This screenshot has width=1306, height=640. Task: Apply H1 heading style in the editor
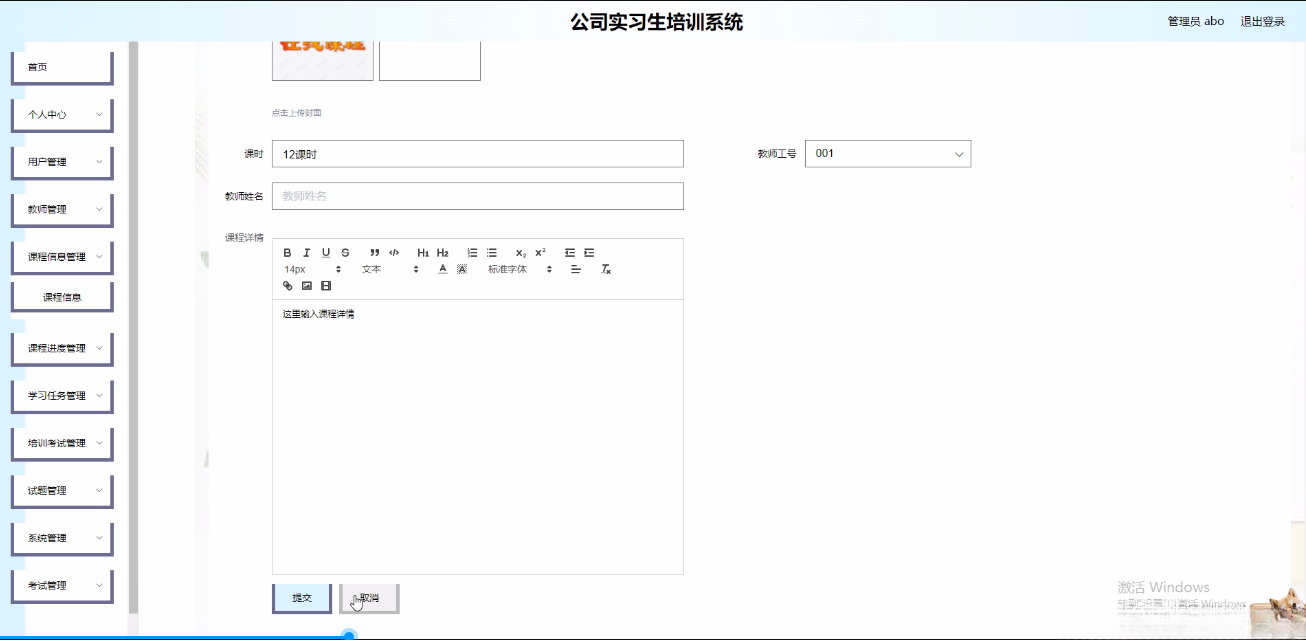424,252
